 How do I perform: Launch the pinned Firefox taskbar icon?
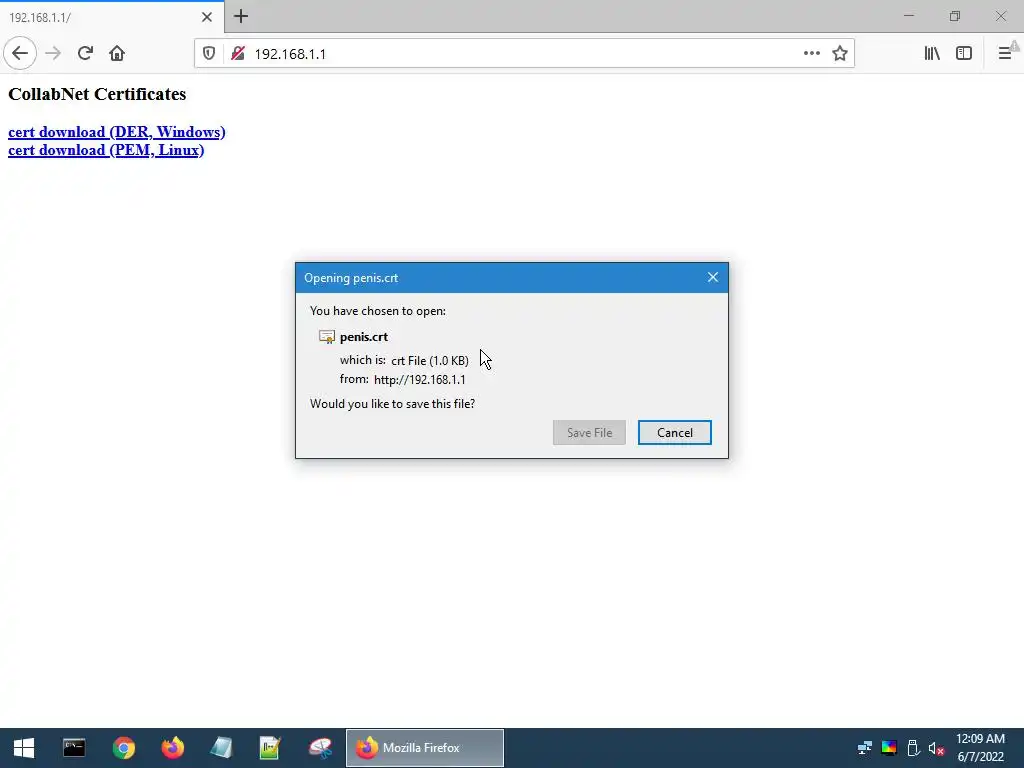172,748
